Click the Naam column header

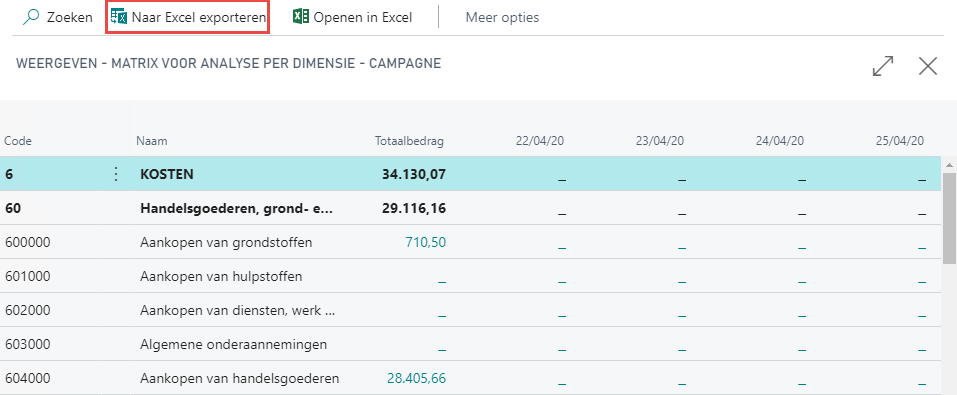[152, 141]
